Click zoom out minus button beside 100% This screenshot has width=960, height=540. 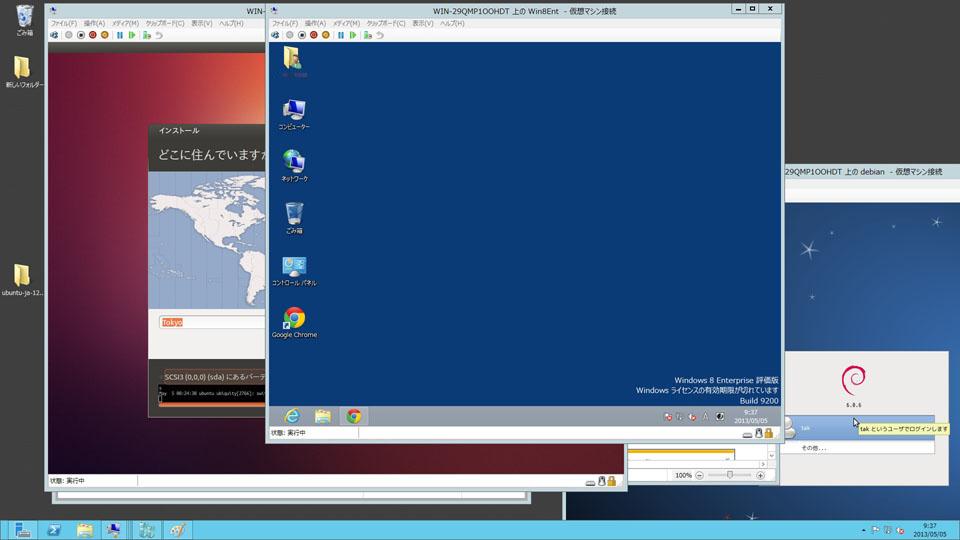click(x=700, y=475)
